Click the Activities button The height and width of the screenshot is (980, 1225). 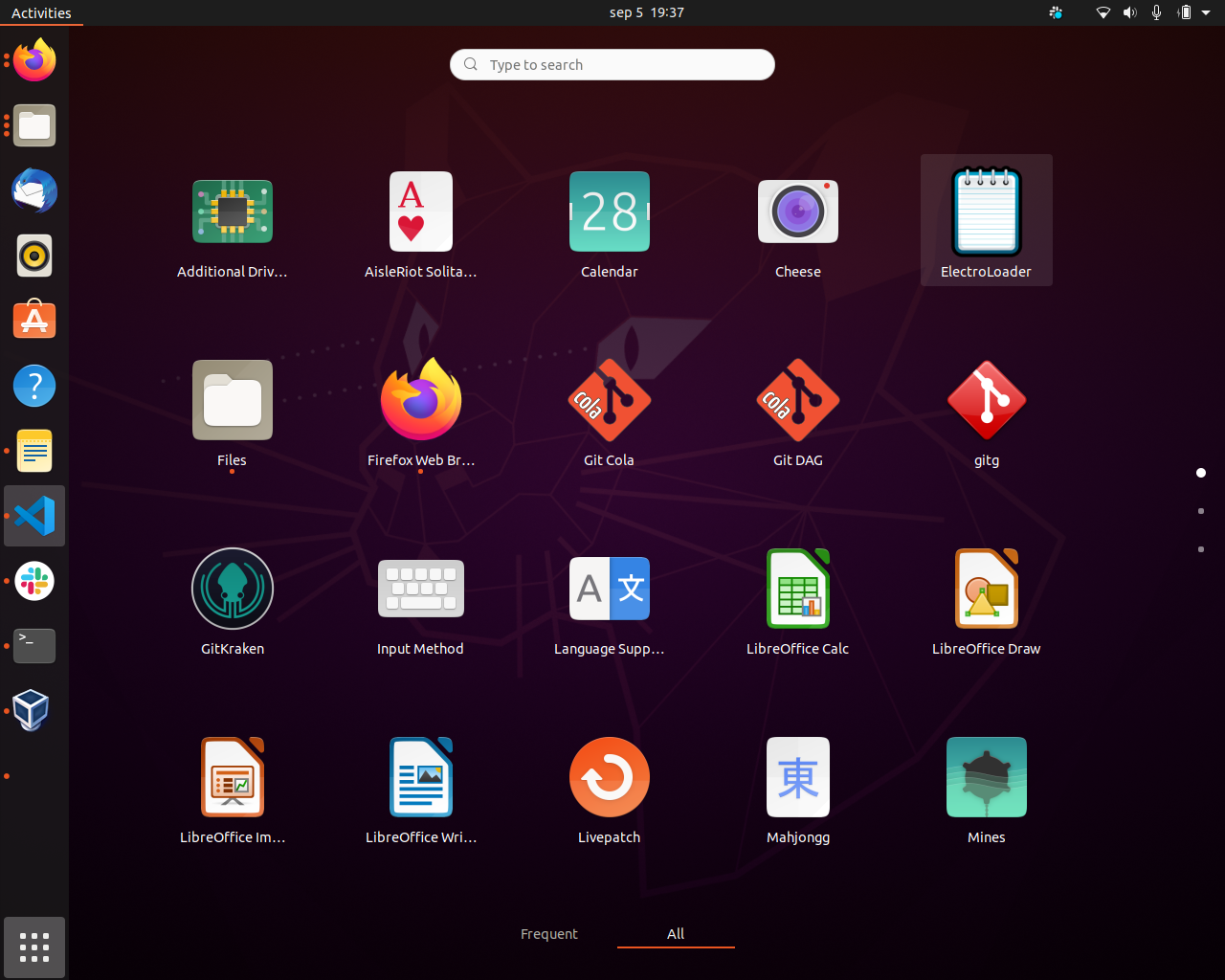(x=41, y=12)
